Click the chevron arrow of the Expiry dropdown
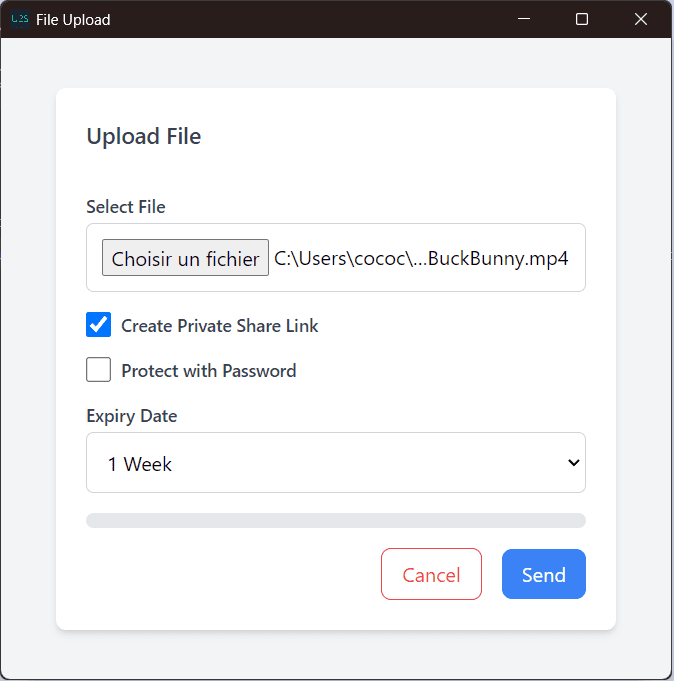Viewport: 674px width, 681px height. click(573, 463)
